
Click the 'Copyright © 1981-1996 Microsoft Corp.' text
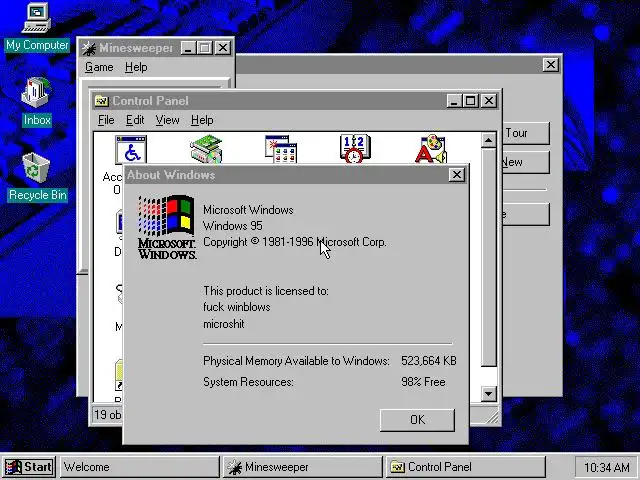(x=294, y=242)
